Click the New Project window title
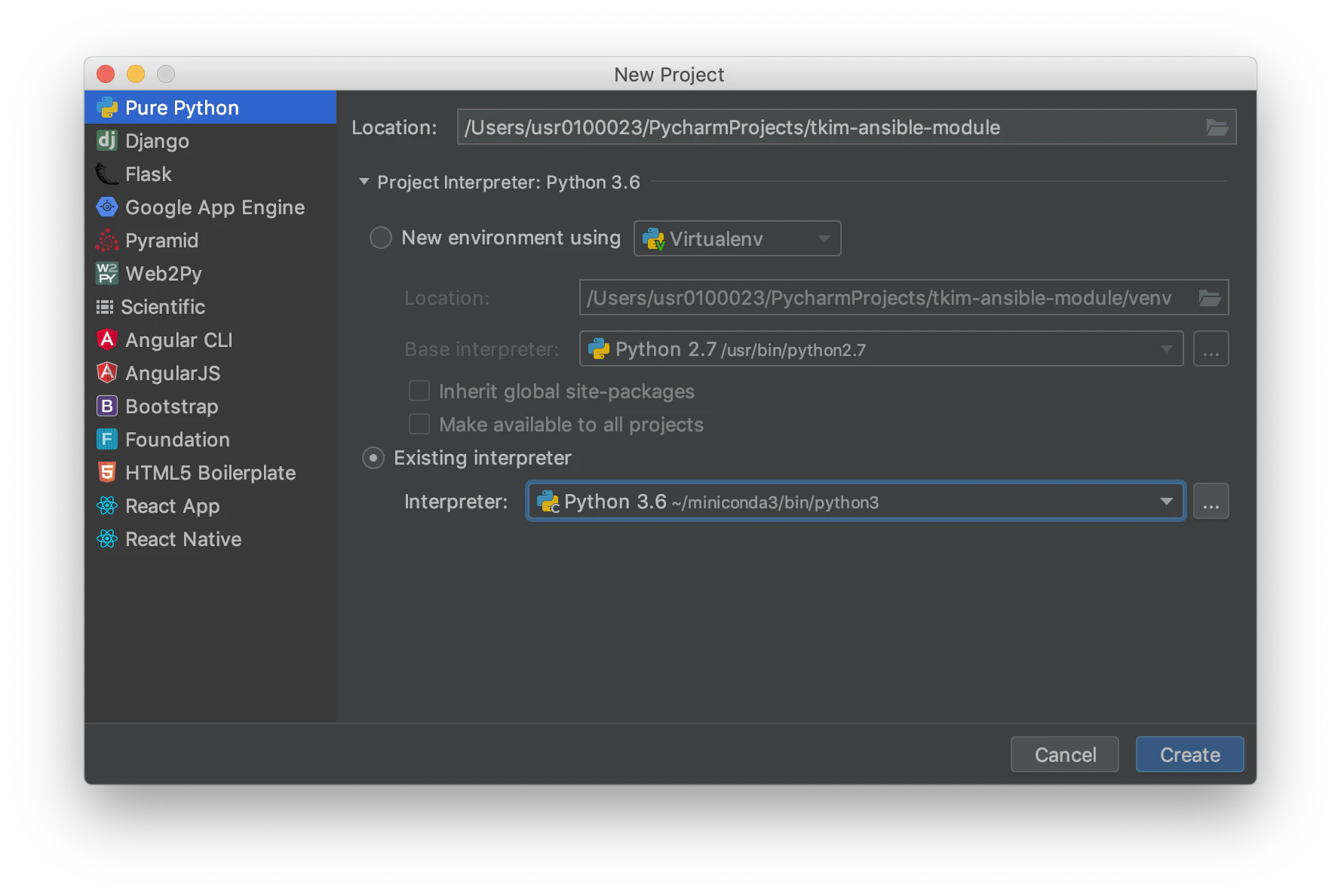The image size is (1341, 896). [x=669, y=75]
